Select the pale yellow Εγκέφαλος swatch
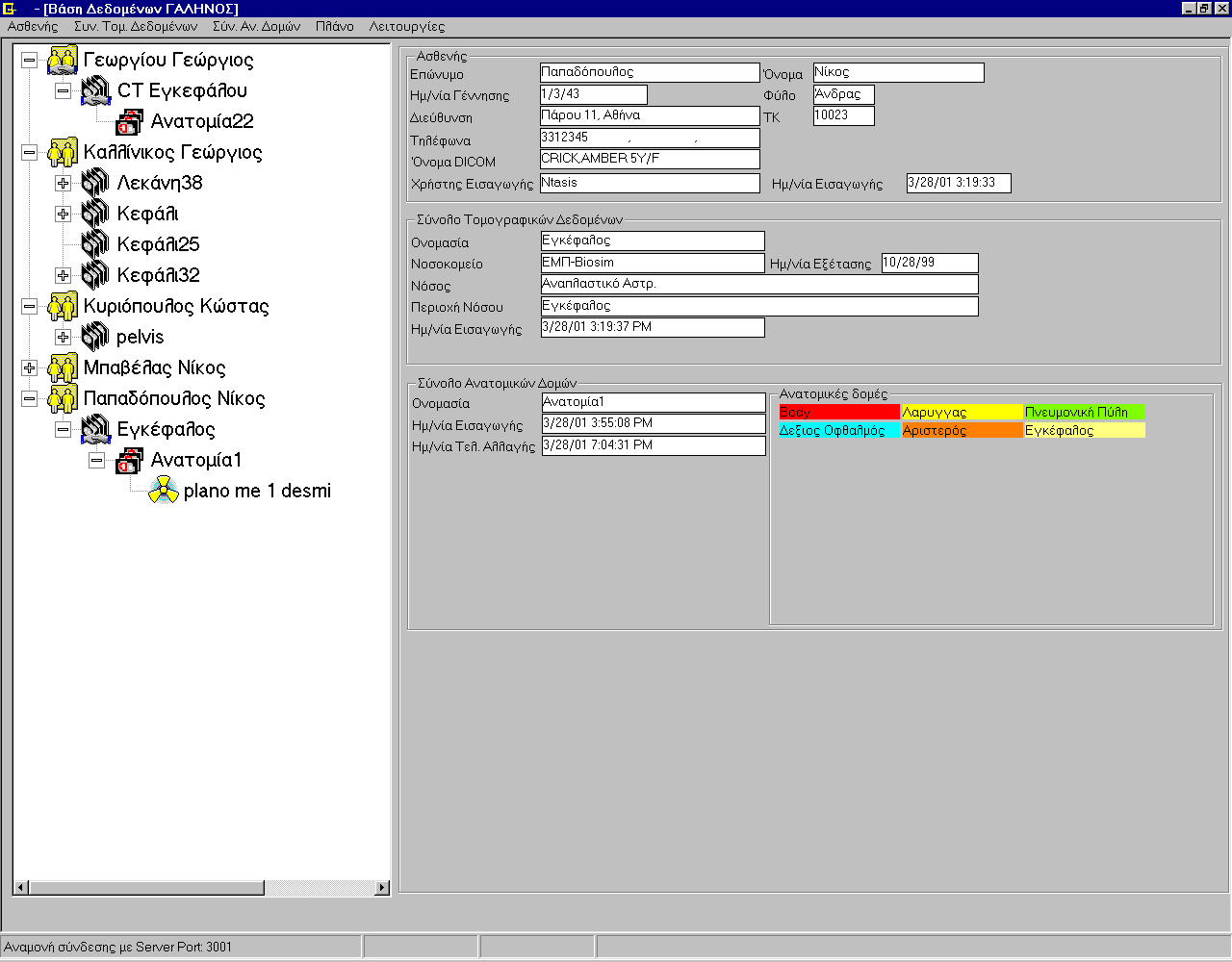This screenshot has width=1232, height=962. (1085, 430)
